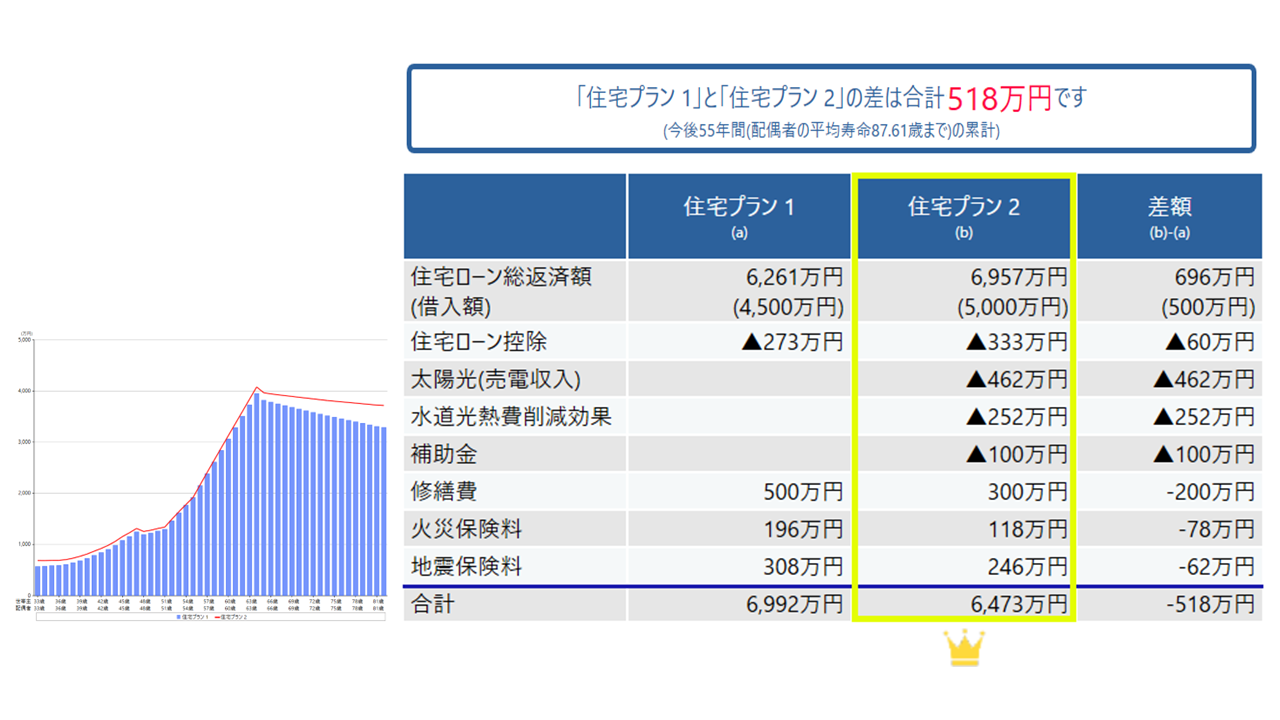
Task: Select the 住宅ローン総返済額 row label
Action: coord(501,276)
